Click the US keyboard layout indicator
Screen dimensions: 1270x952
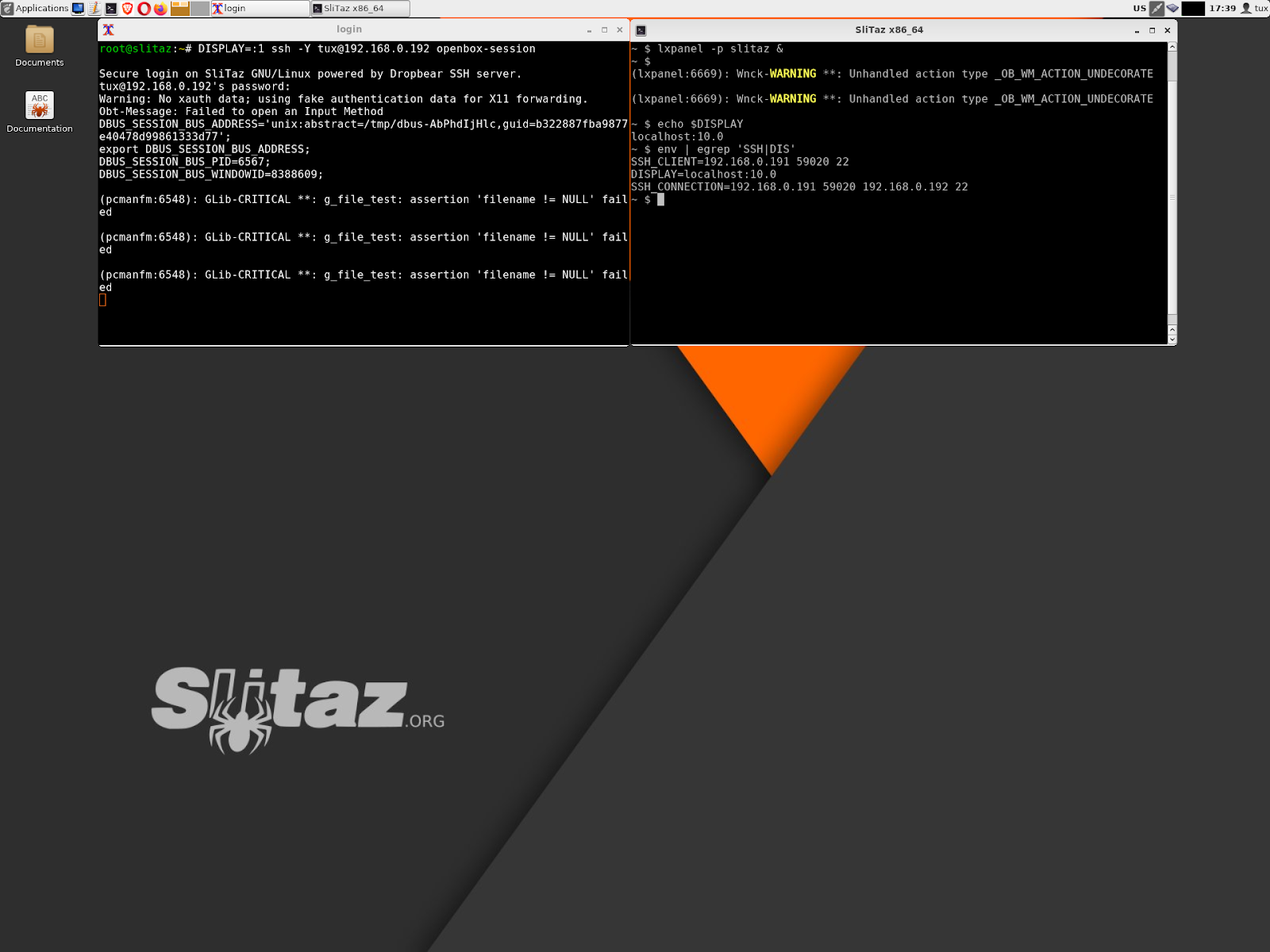pyautogui.click(x=1139, y=9)
